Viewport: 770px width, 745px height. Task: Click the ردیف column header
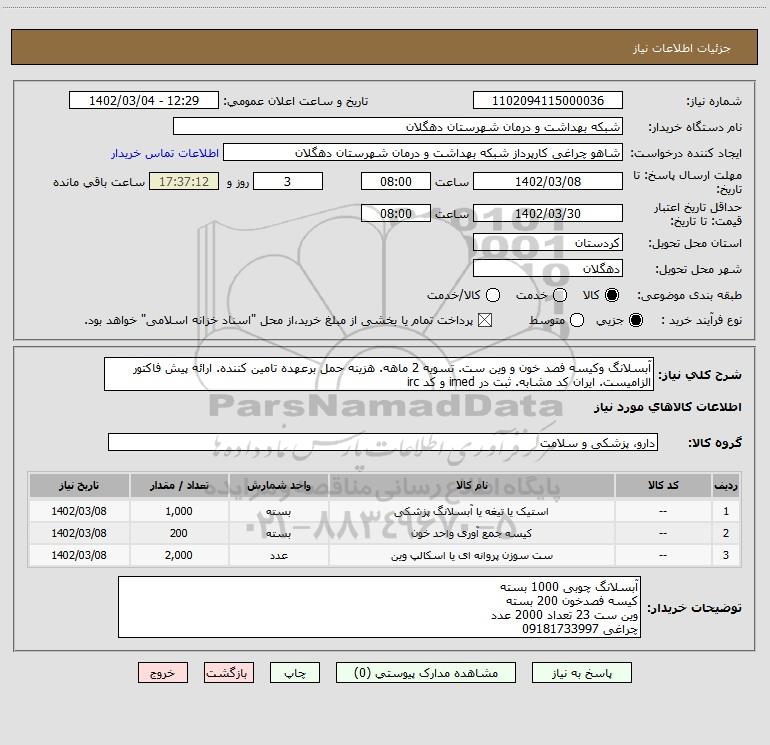726,486
